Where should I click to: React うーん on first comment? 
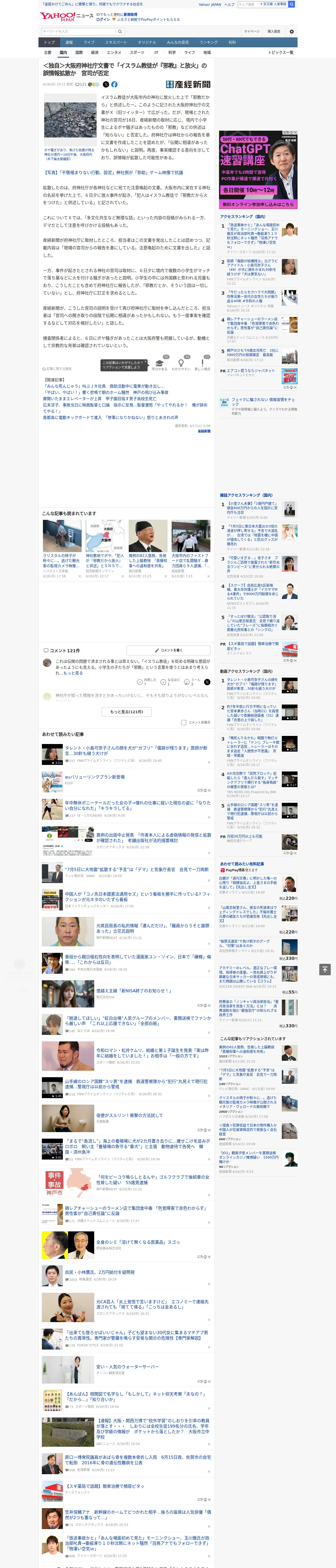point(192,682)
